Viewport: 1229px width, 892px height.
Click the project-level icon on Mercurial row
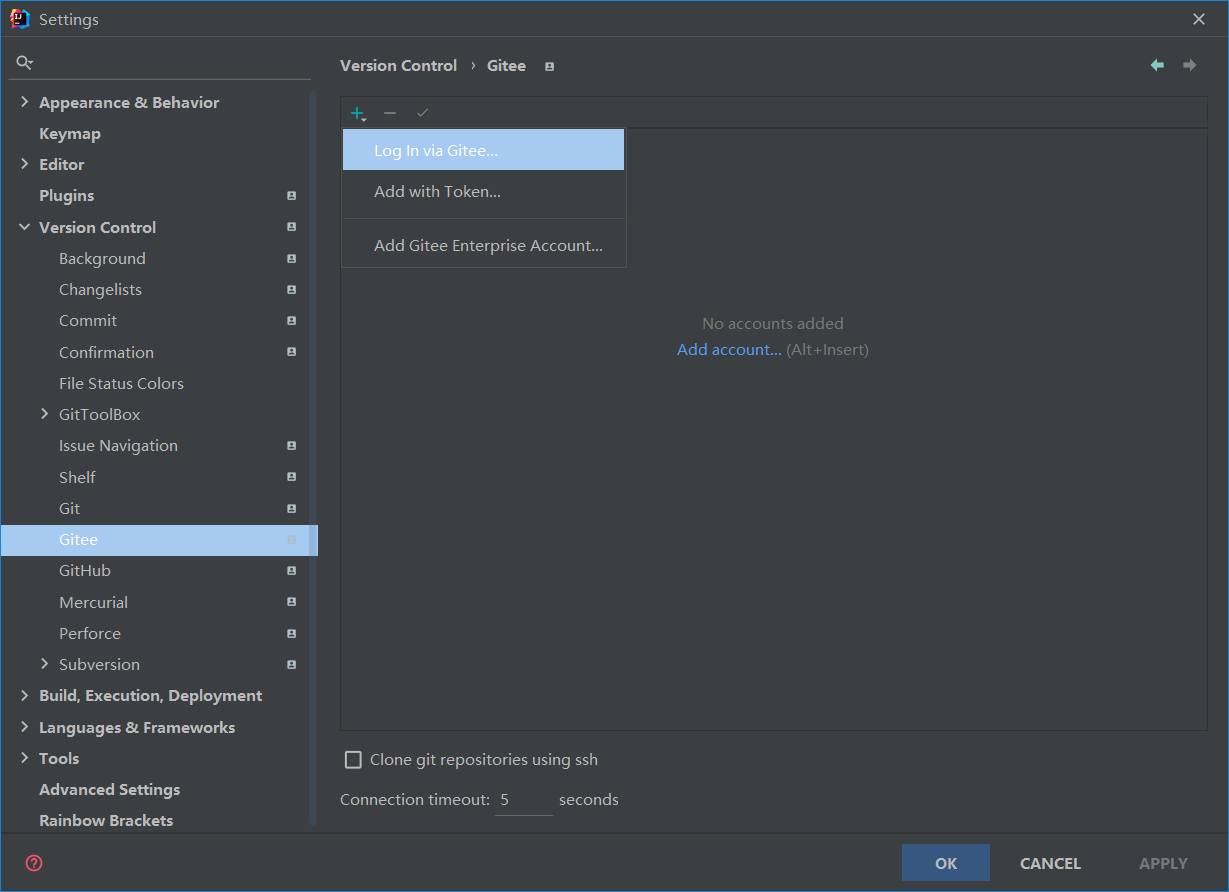click(x=291, y=602)
